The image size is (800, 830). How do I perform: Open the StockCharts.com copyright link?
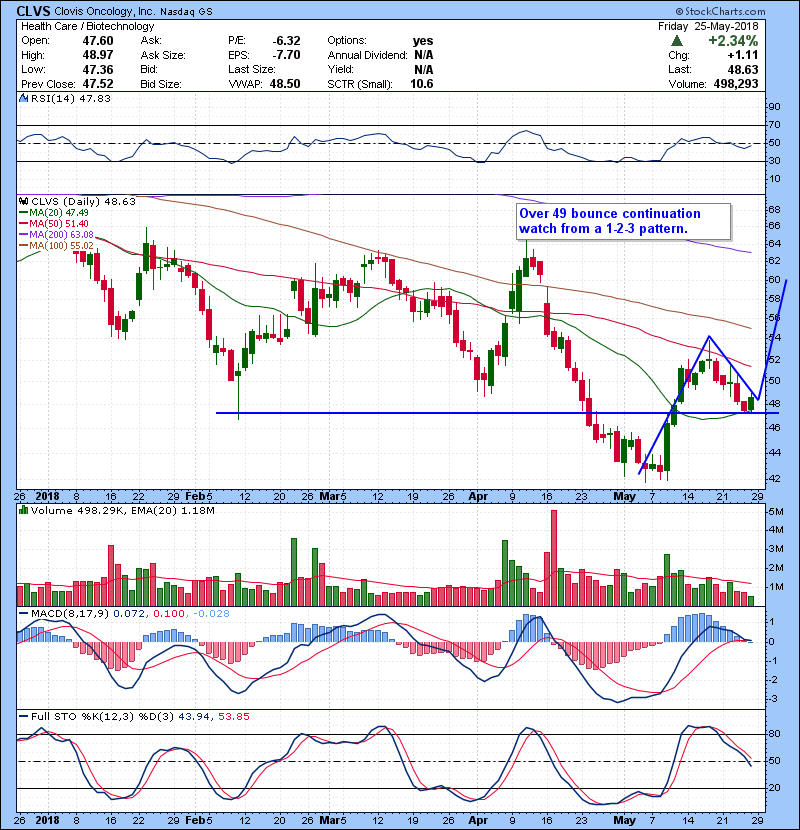pyautogui.click(x=720, y=11)
